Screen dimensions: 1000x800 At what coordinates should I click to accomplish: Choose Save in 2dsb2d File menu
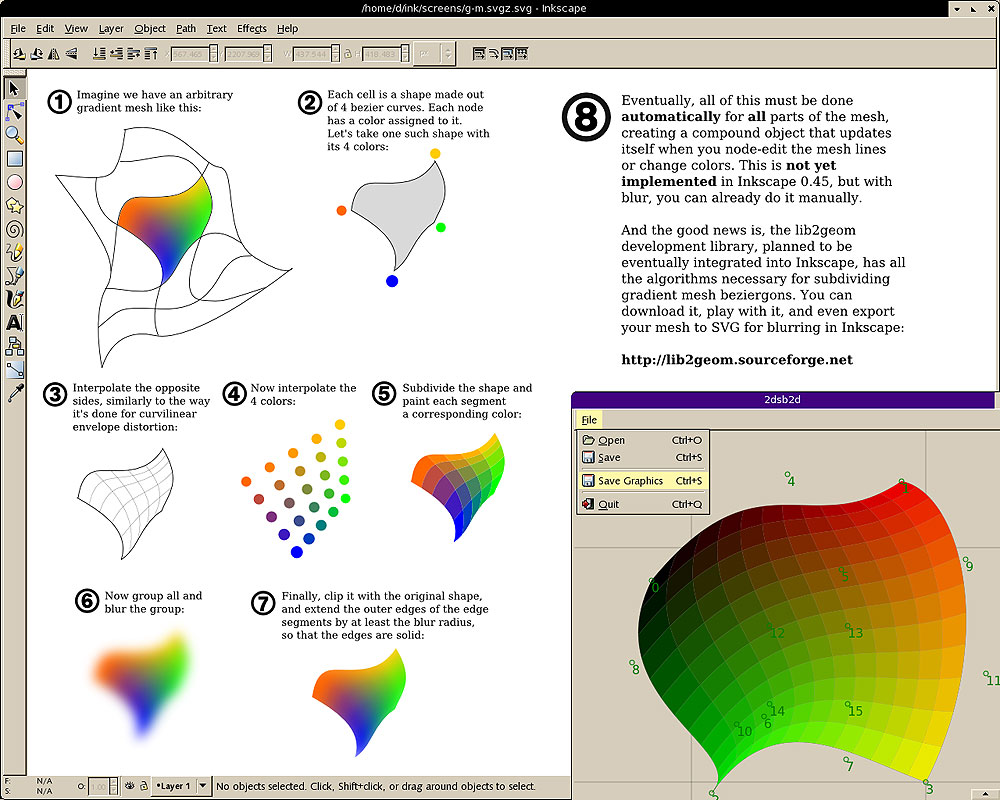pos(642,457)
